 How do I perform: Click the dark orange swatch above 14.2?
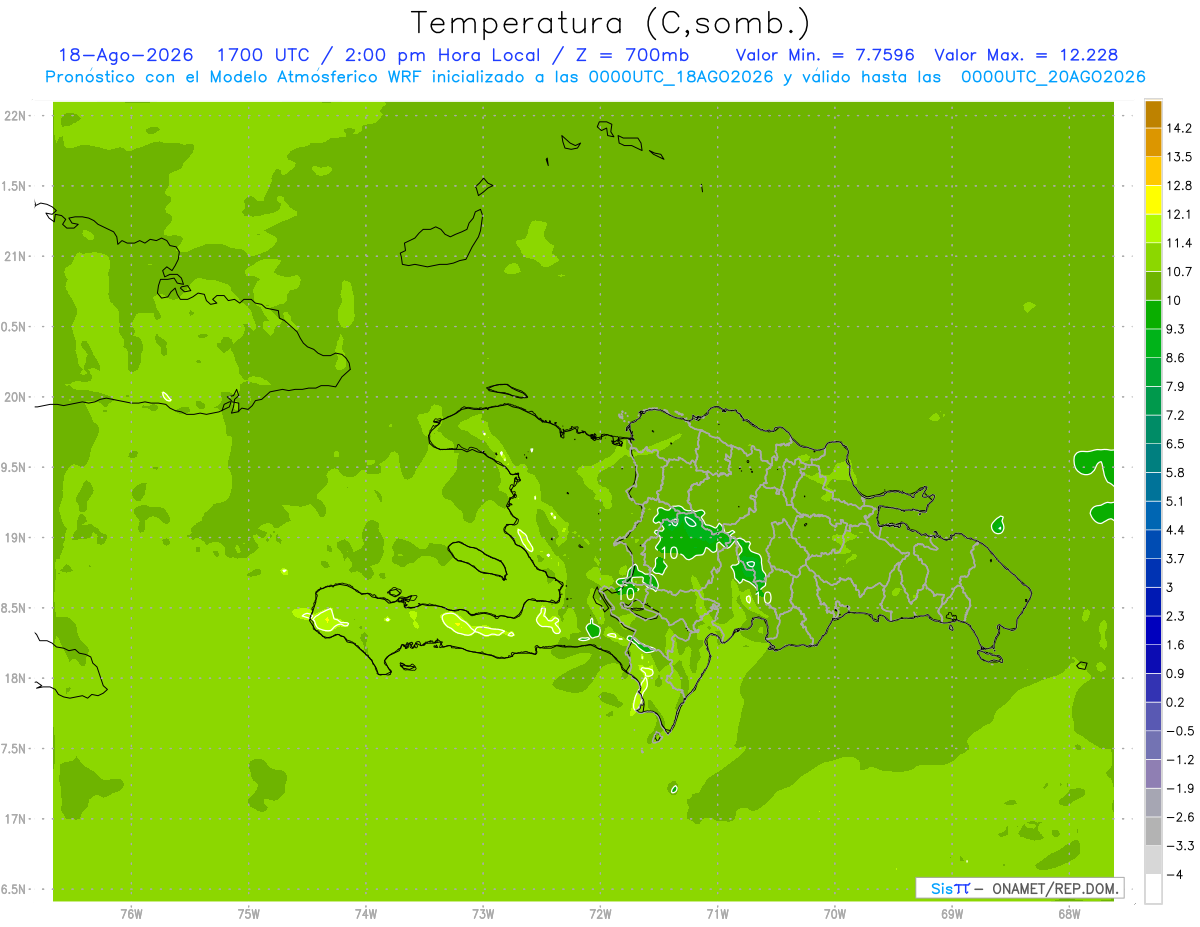(1153, 114)
